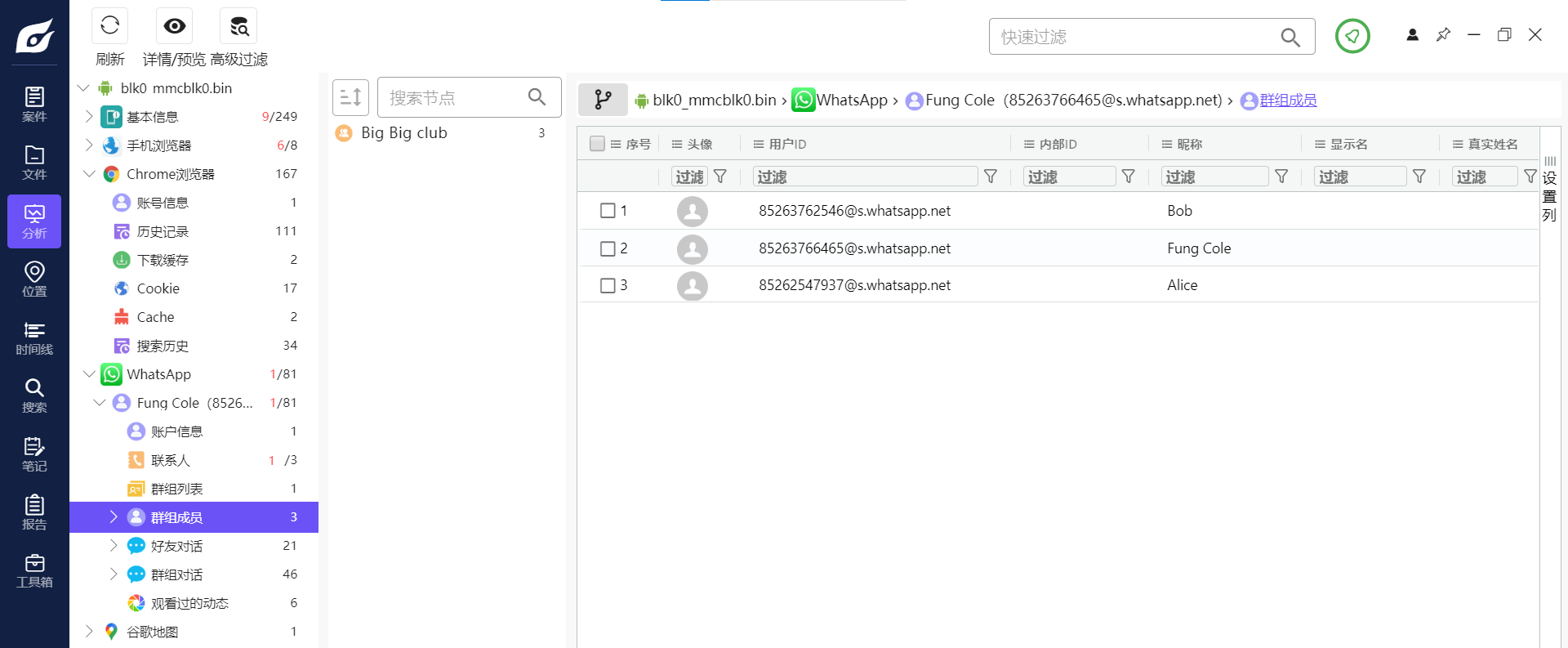The height and width of the screenshot is (648, 1568).
Task: Toggle the select-all checkbox in table header
Action: point(597,144)
